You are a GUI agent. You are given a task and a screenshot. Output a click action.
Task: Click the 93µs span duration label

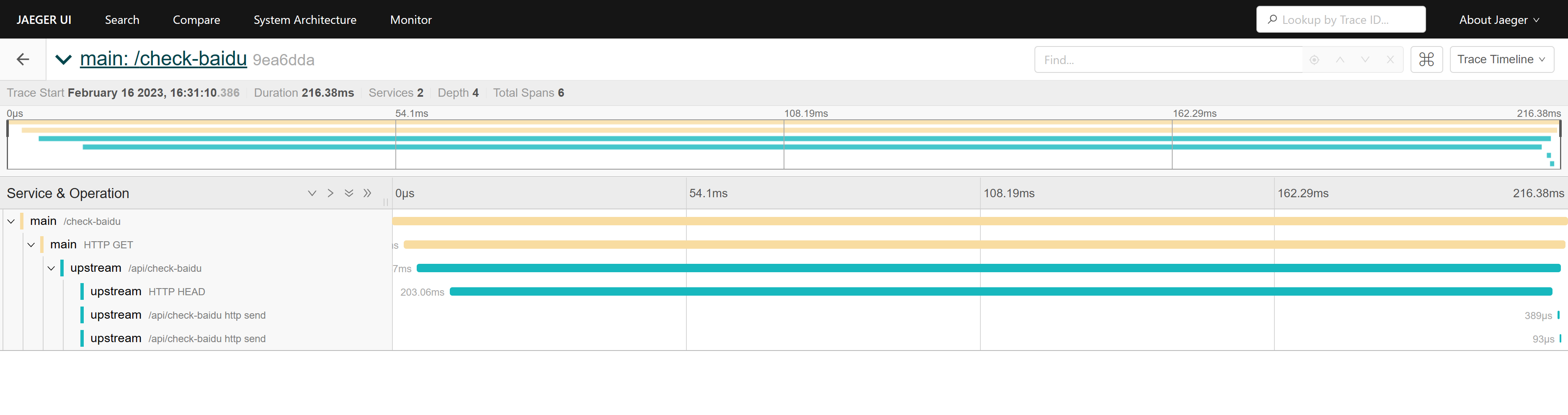tap(1543, 339)
